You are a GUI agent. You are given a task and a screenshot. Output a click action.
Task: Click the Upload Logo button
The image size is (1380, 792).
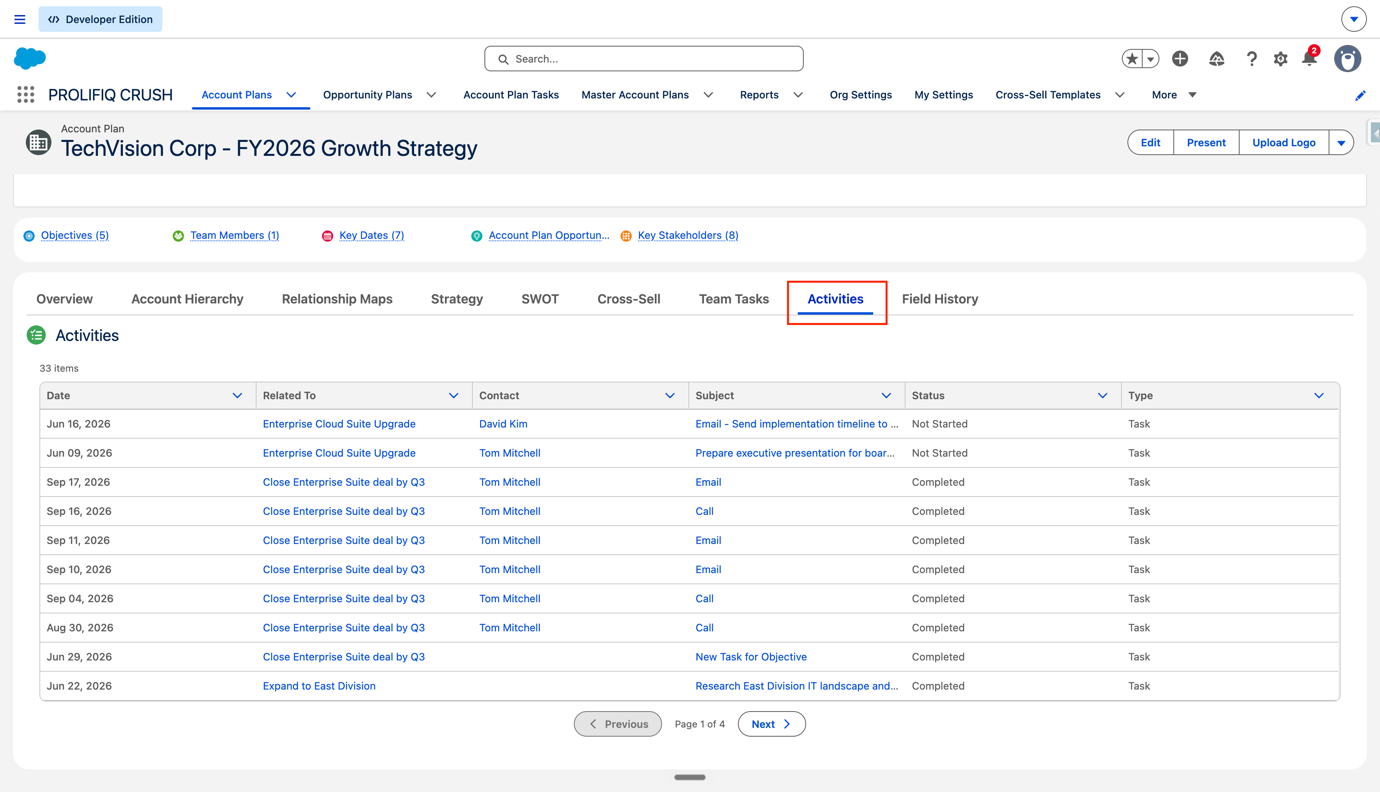click(1284, 143)
